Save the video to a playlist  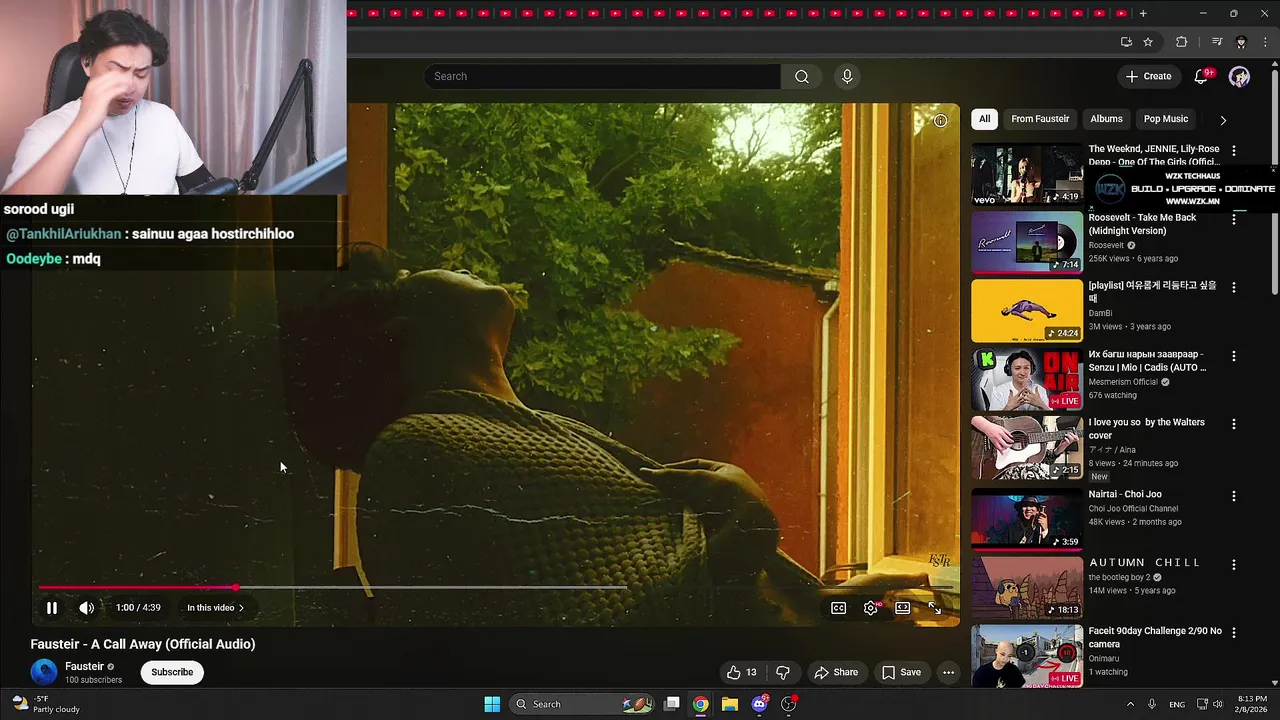[x=901, y=672]
